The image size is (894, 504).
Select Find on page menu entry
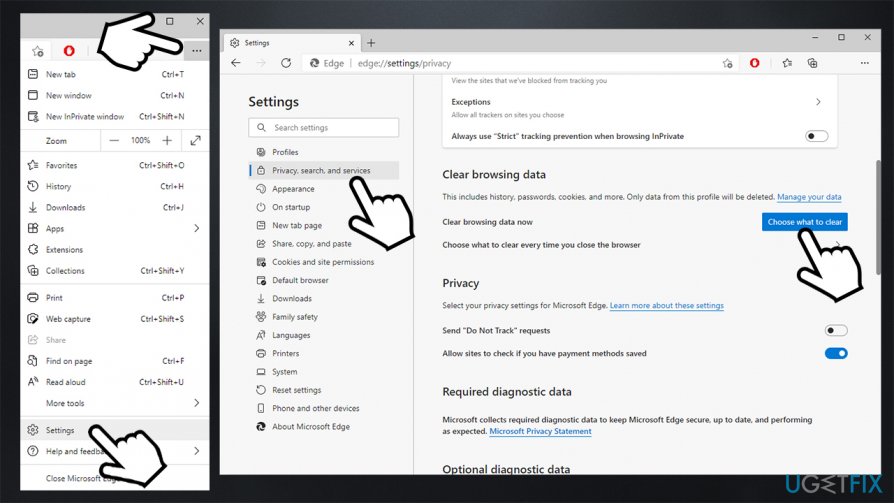[x=115, y=361]
